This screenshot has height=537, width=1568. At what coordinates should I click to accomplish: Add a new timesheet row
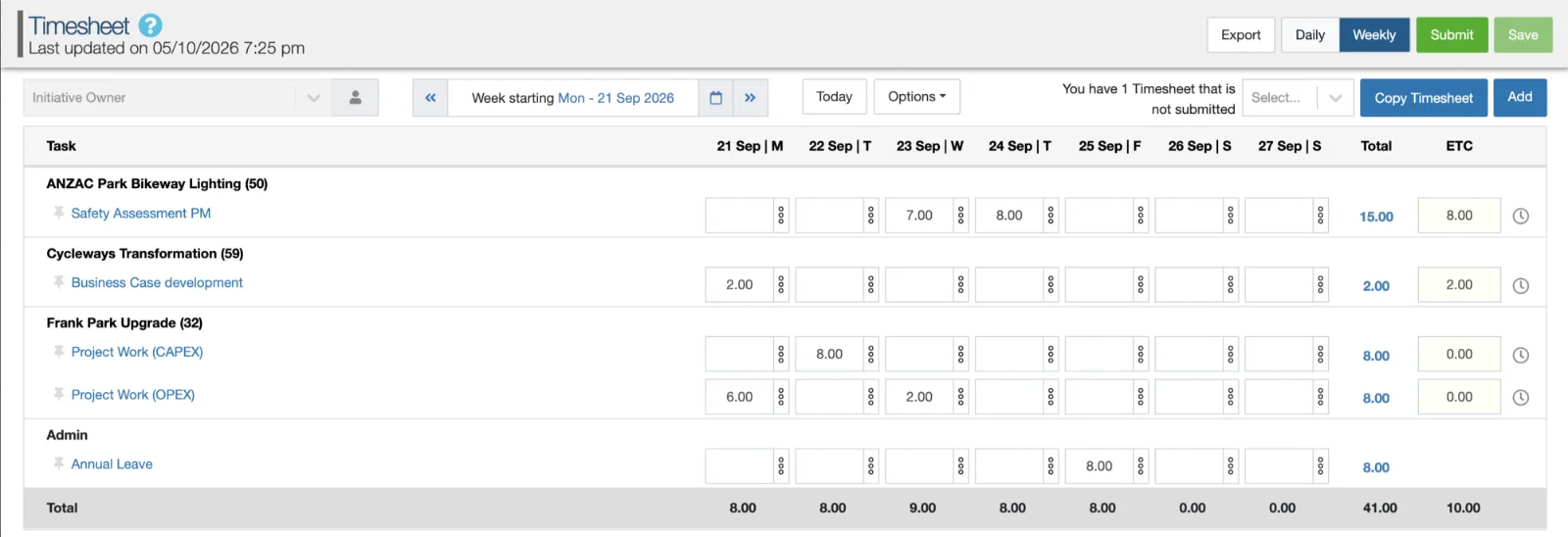coord(1520,97)
